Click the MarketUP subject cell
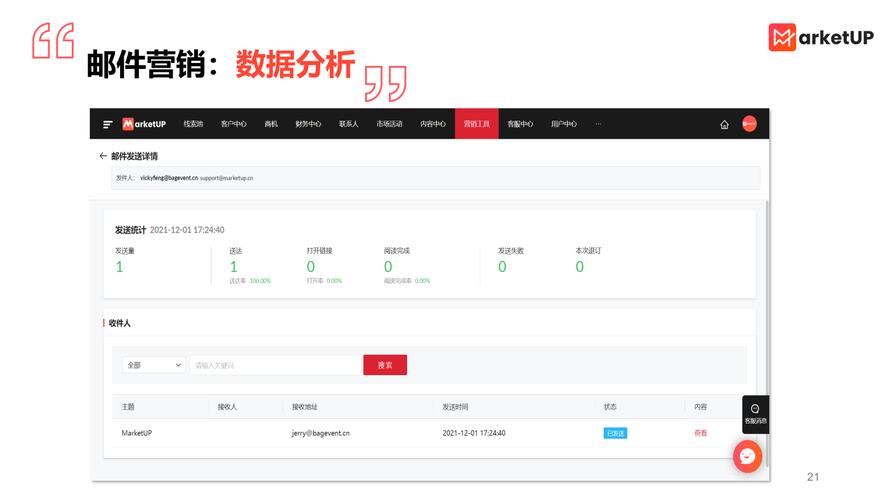The height and width of the screenshot is (500, 890). point(137,433)
